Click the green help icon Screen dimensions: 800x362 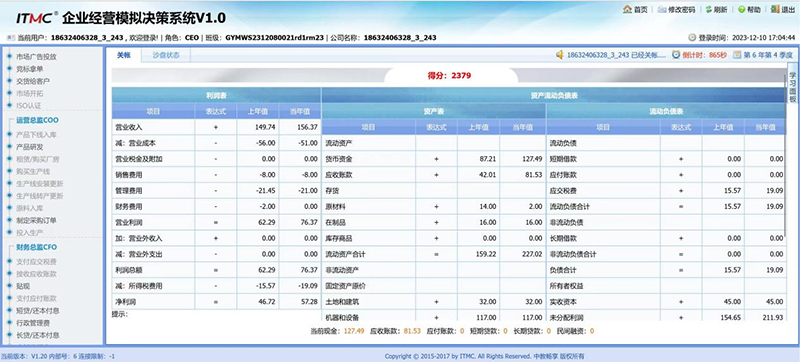pos(741,9)
